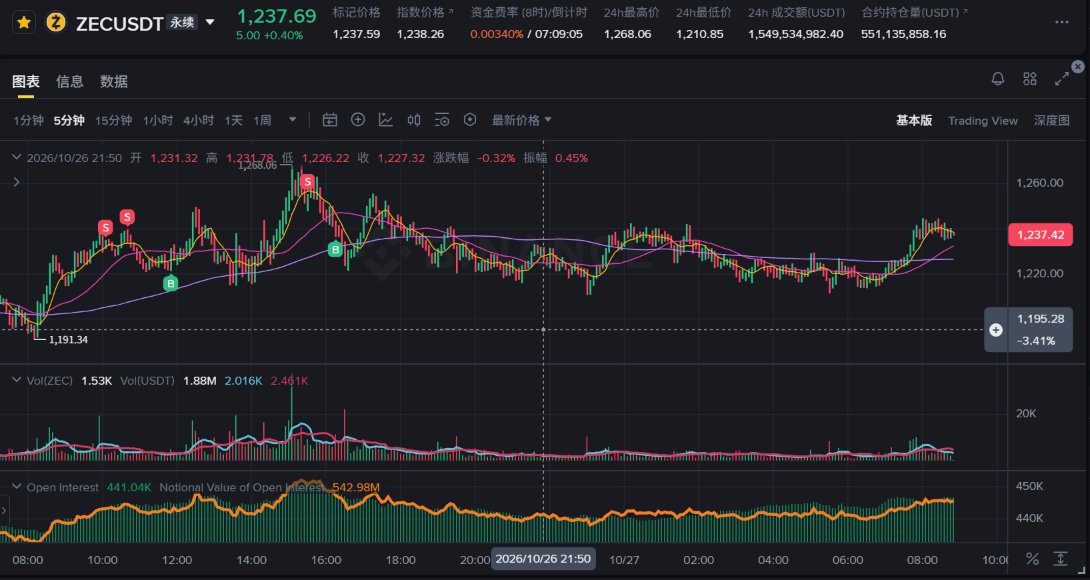Open the 合约持仓量(USDT) open interest link
Viewport: 1090px width, 580px height.
point(914,13)
